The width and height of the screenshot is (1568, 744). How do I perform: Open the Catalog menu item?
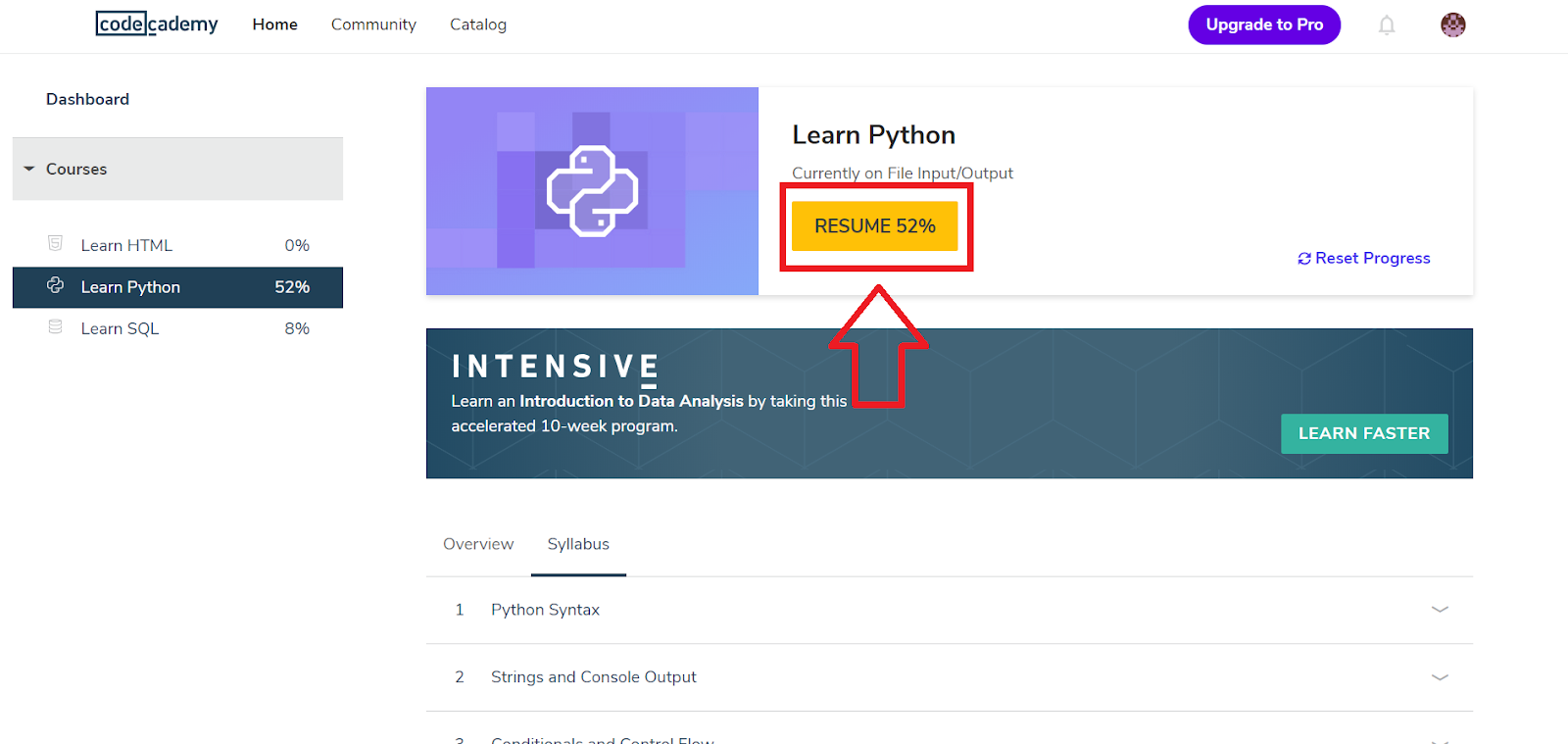coord(478,25)
